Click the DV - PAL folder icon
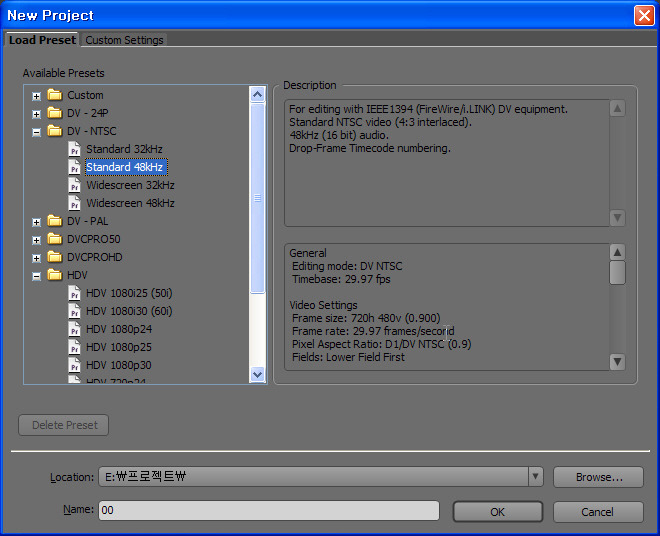The image size is (660, 536). (x=55, y=221)
